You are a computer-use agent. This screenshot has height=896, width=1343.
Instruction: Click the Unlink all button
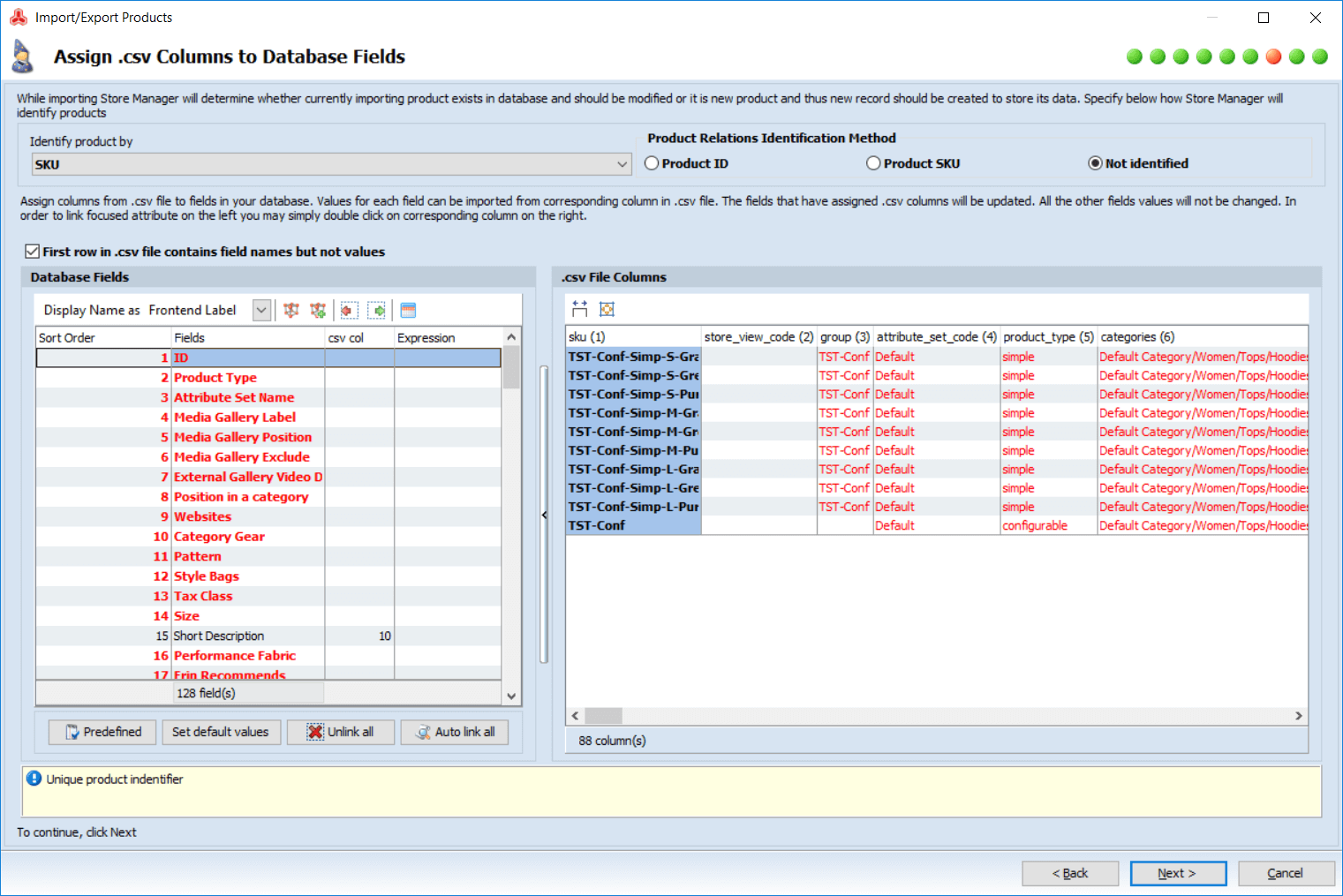340,732
